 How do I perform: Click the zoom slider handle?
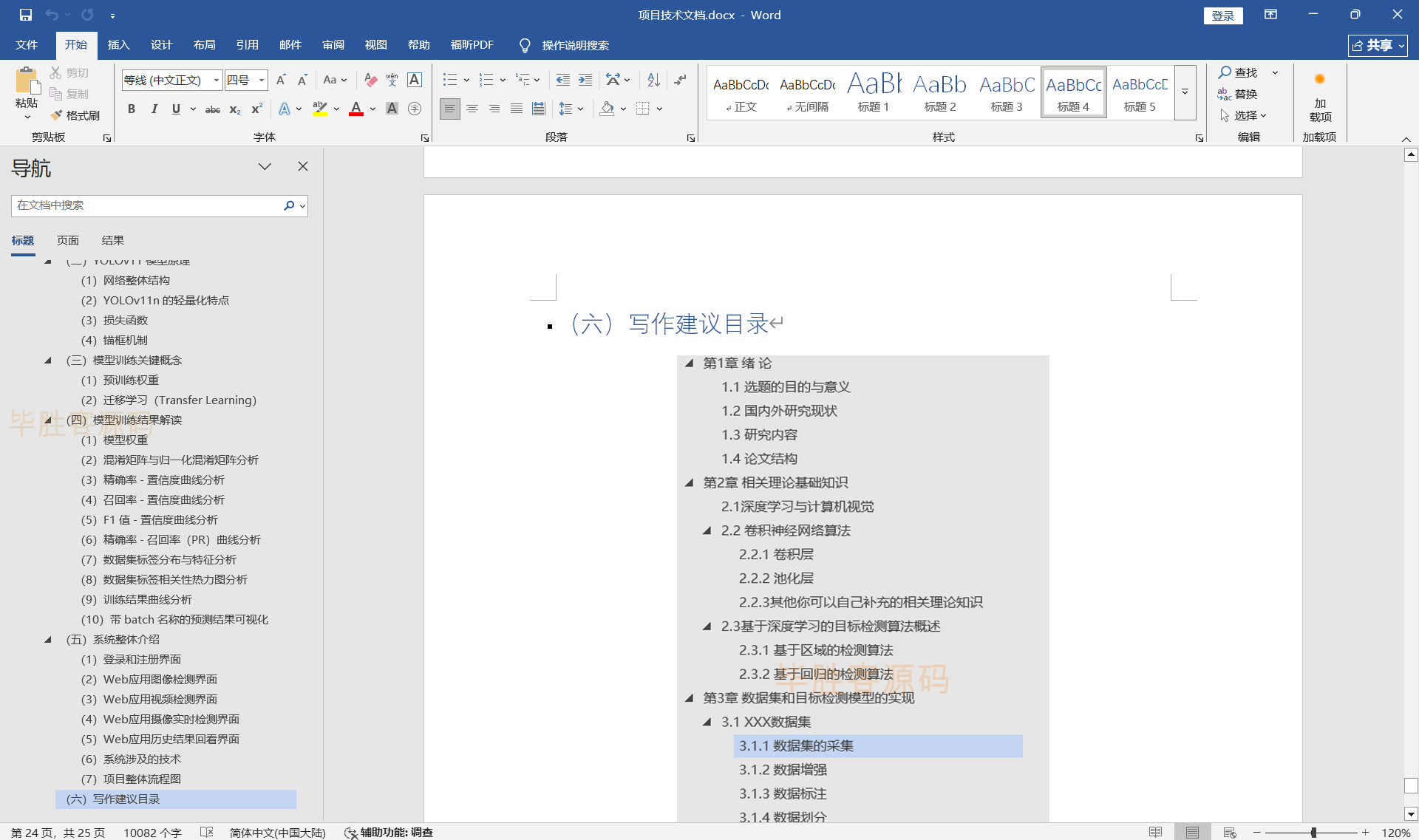pyautogui.click(x=1313, y=833)
